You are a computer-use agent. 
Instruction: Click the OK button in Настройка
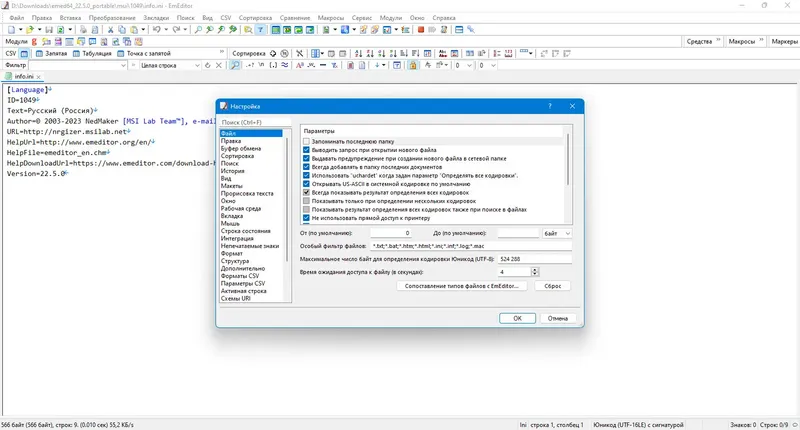pyautogui.click(x=517, y=318)
